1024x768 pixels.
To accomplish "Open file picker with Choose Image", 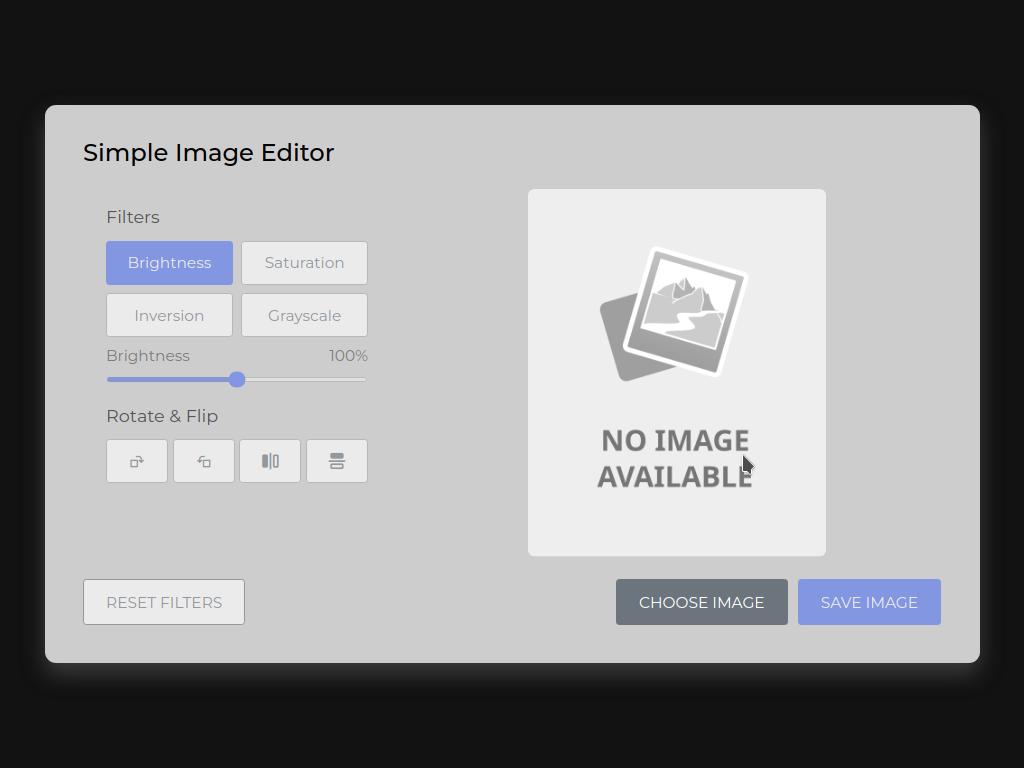I will coord(701,602).
